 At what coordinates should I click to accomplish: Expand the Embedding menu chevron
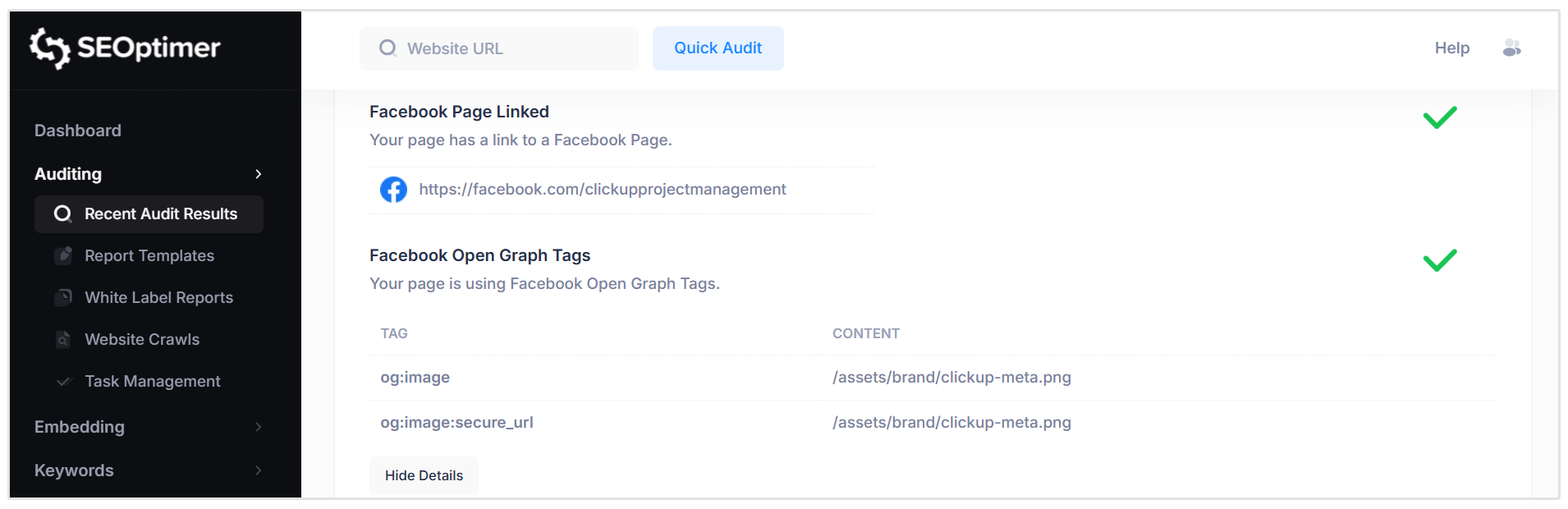click(x=258, y=427)
